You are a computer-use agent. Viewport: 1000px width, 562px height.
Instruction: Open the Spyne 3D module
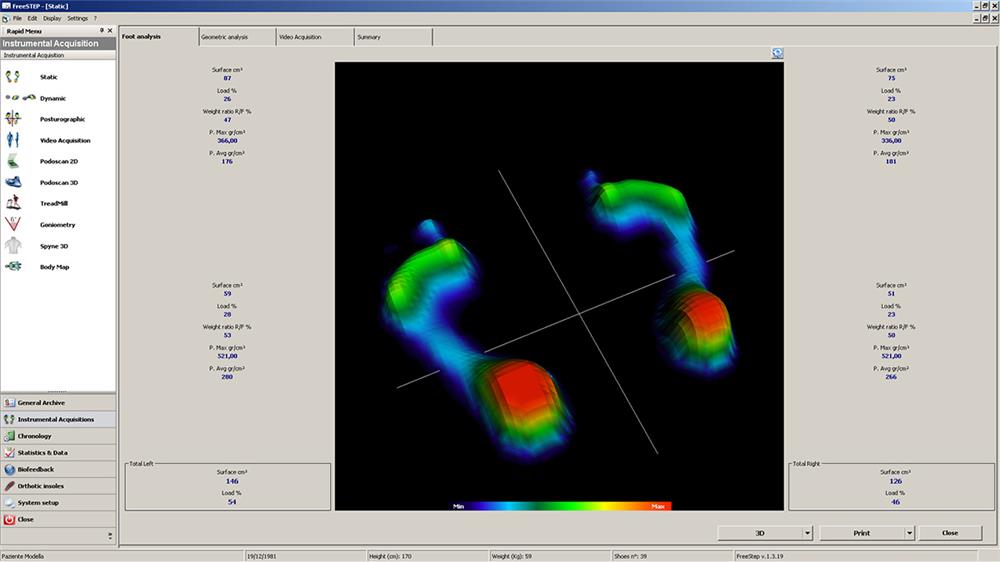click(14, 245)
